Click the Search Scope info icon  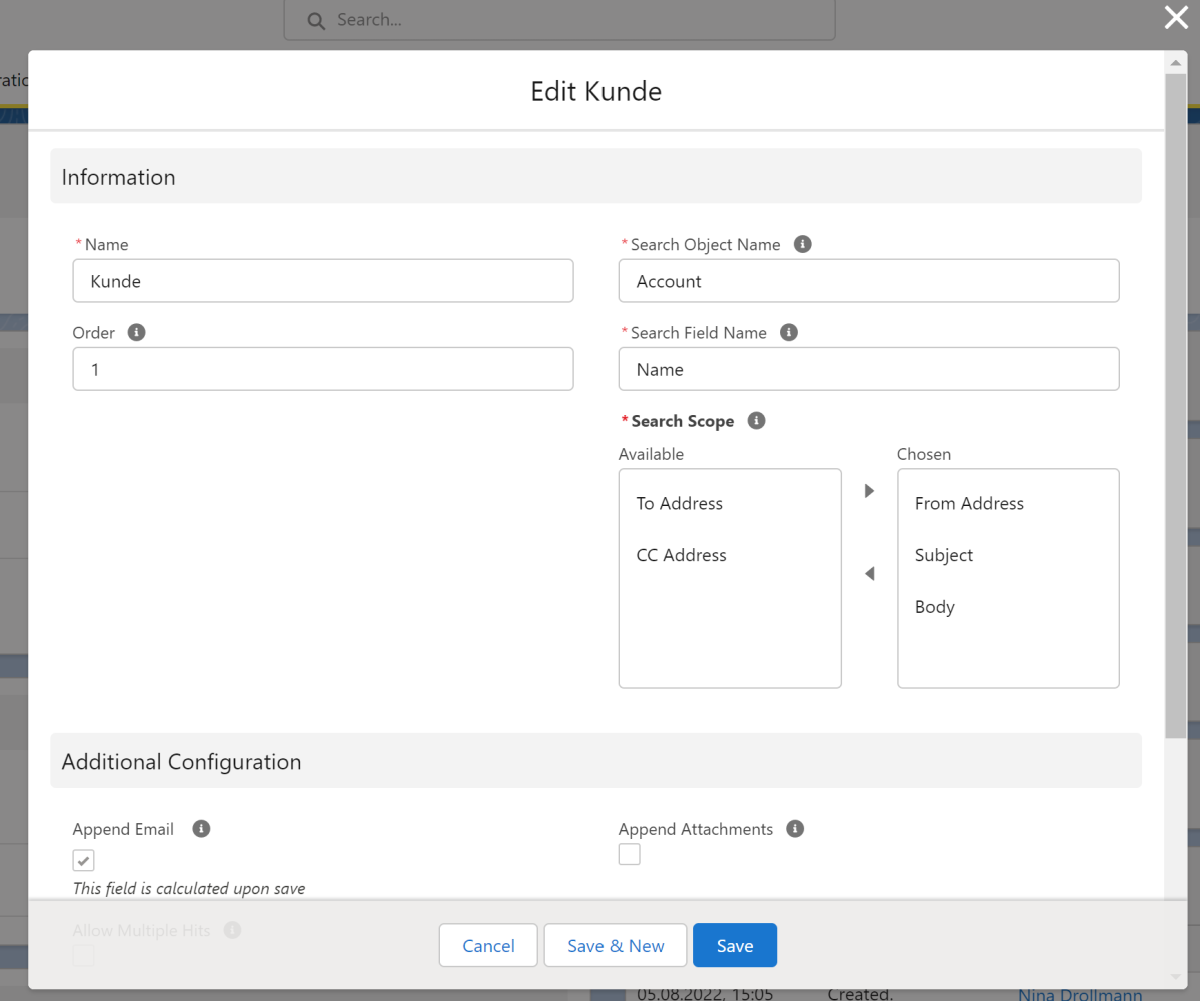coord(757,421)
